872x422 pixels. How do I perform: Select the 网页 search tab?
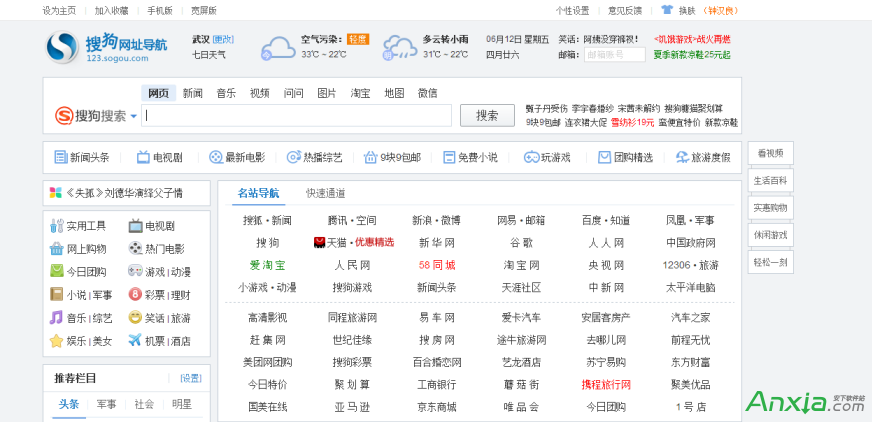coord(158,93)
